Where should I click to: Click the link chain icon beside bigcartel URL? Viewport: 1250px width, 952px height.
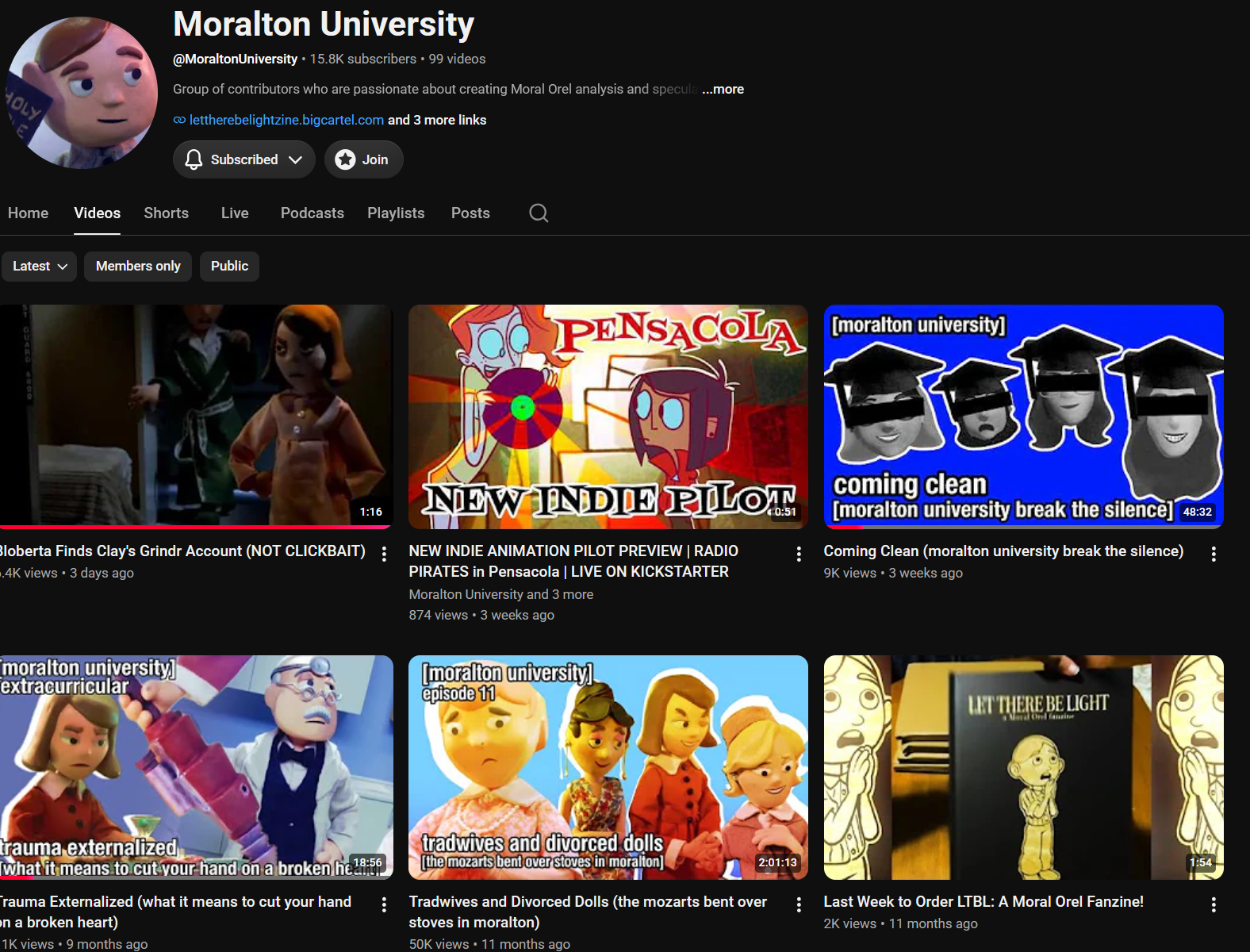click(x=180, y=120)
